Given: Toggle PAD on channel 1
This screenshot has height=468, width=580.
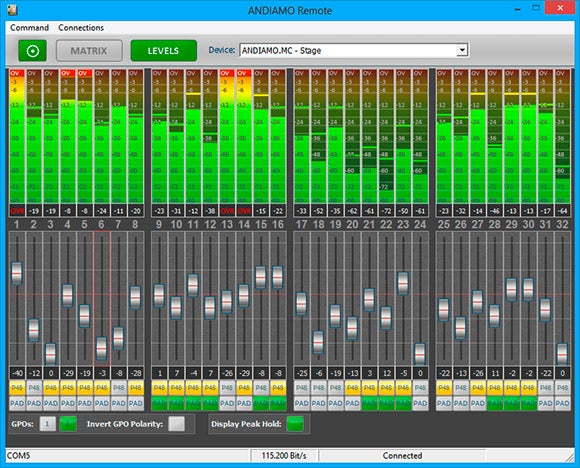Looking at the screenshot, I should pos(17,403).
